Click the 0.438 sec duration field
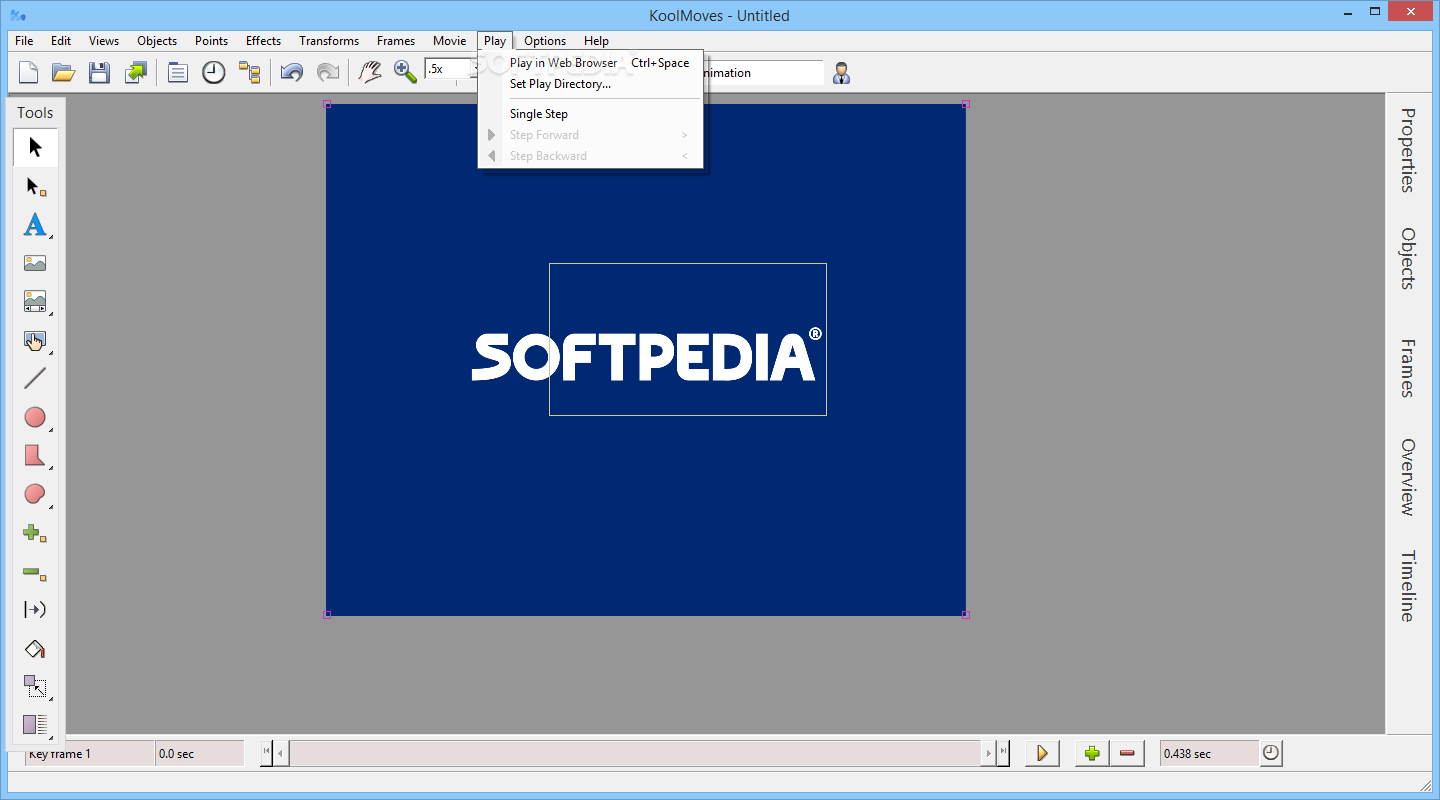Screen dimensions: 1440x800 point(1209,753)
